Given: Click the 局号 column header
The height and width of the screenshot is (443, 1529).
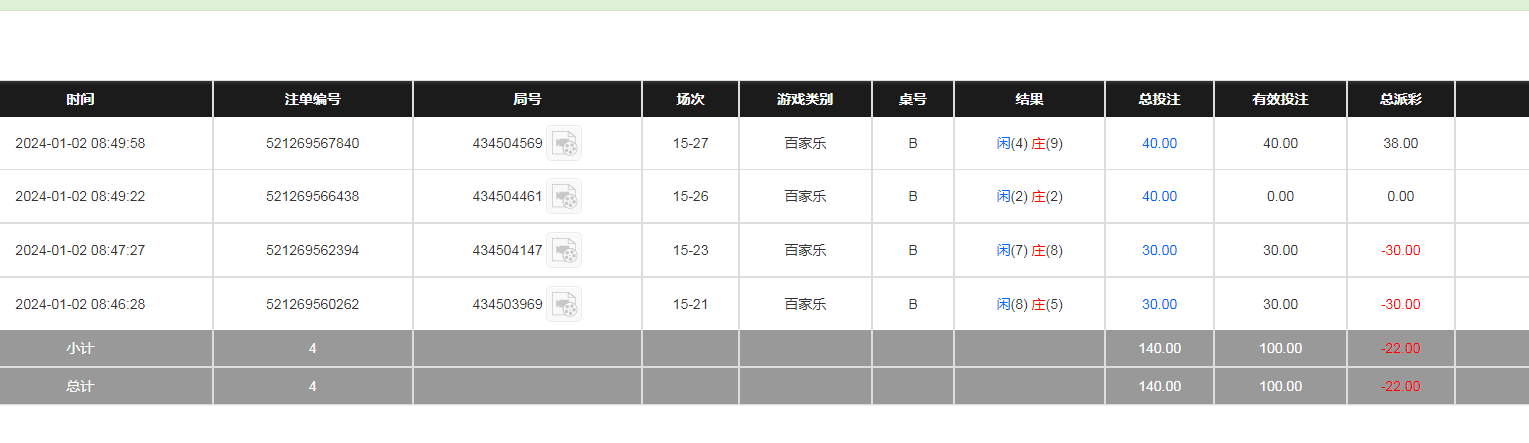Looking at the screenshot, I should click(527, 99).
